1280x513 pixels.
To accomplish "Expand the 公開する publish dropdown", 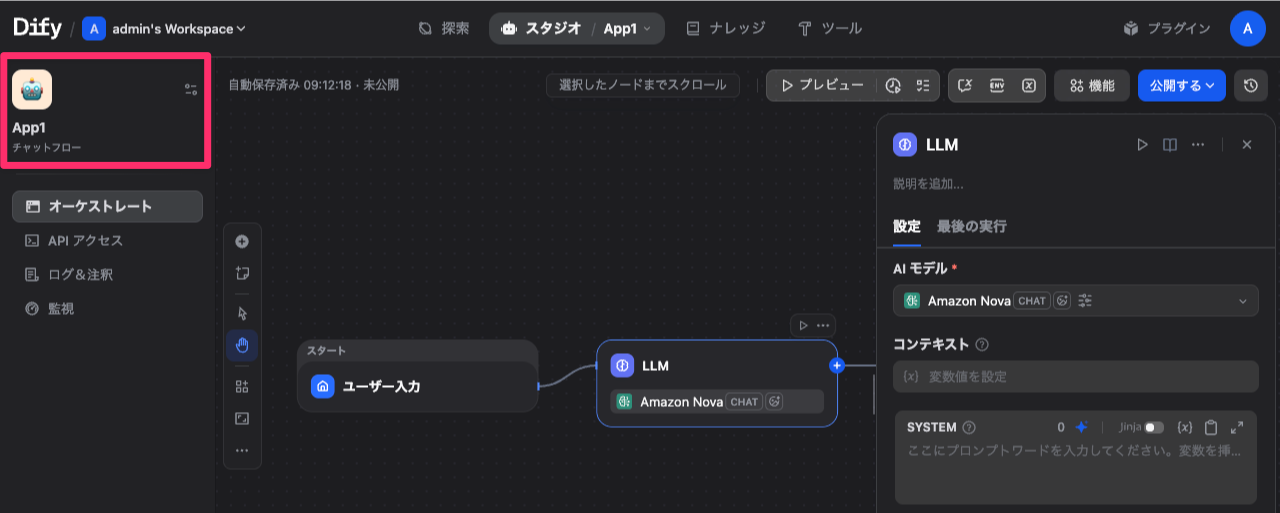I will point(1181,86).
